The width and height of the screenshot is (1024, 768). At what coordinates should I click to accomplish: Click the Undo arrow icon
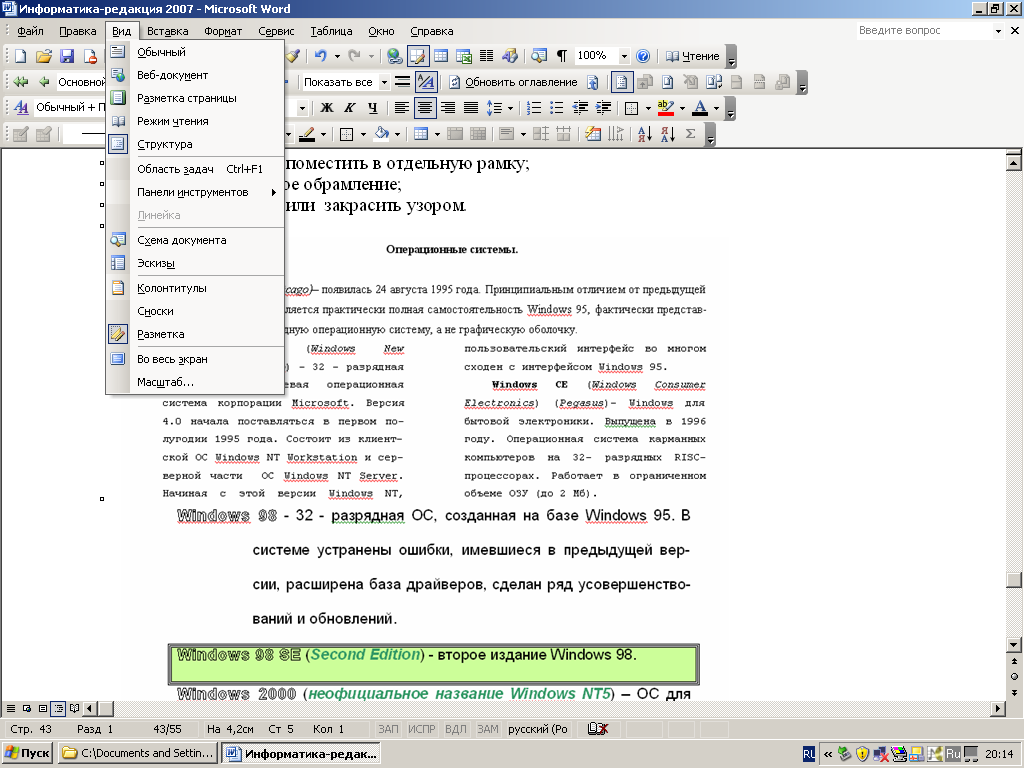320,56
